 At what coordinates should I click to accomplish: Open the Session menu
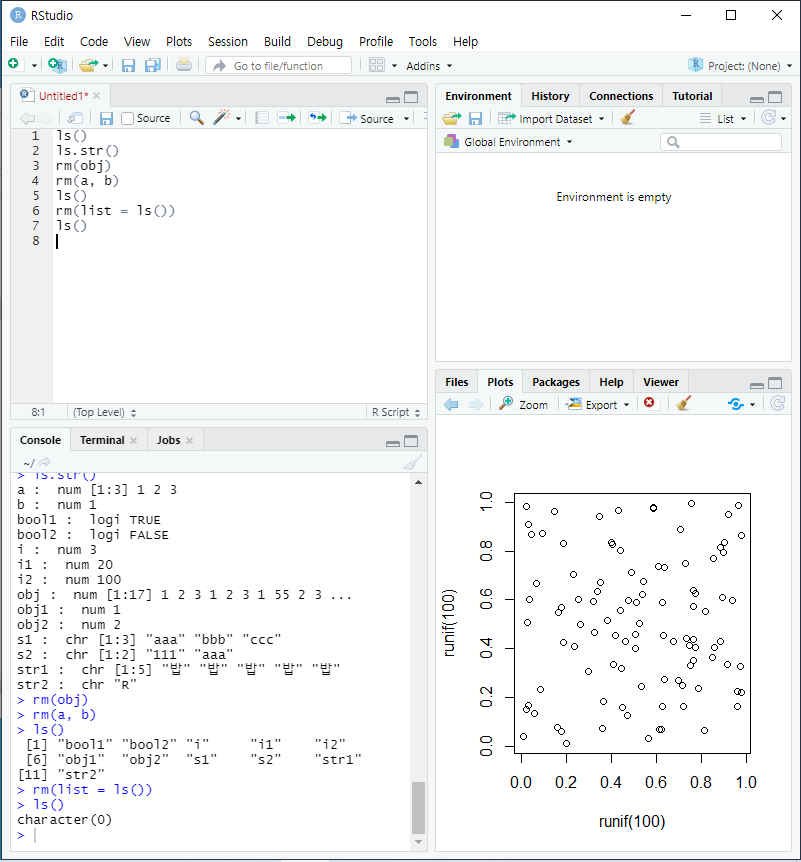coord(228,41)
